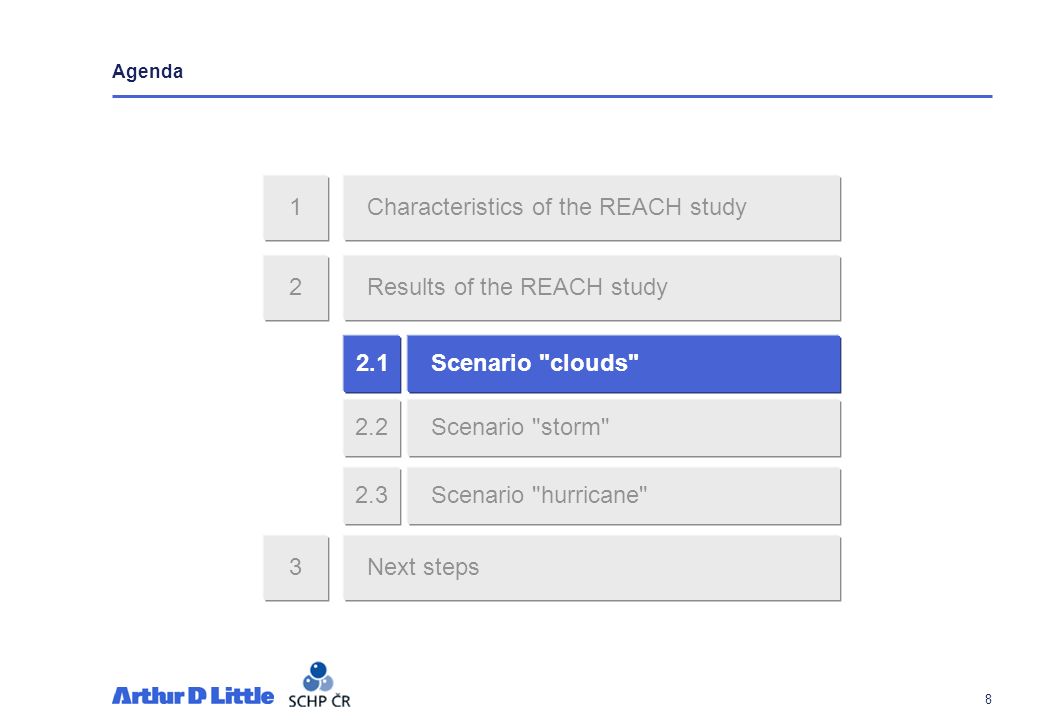
Task: Click the Agenda slide title
Action: pos(147,72)
